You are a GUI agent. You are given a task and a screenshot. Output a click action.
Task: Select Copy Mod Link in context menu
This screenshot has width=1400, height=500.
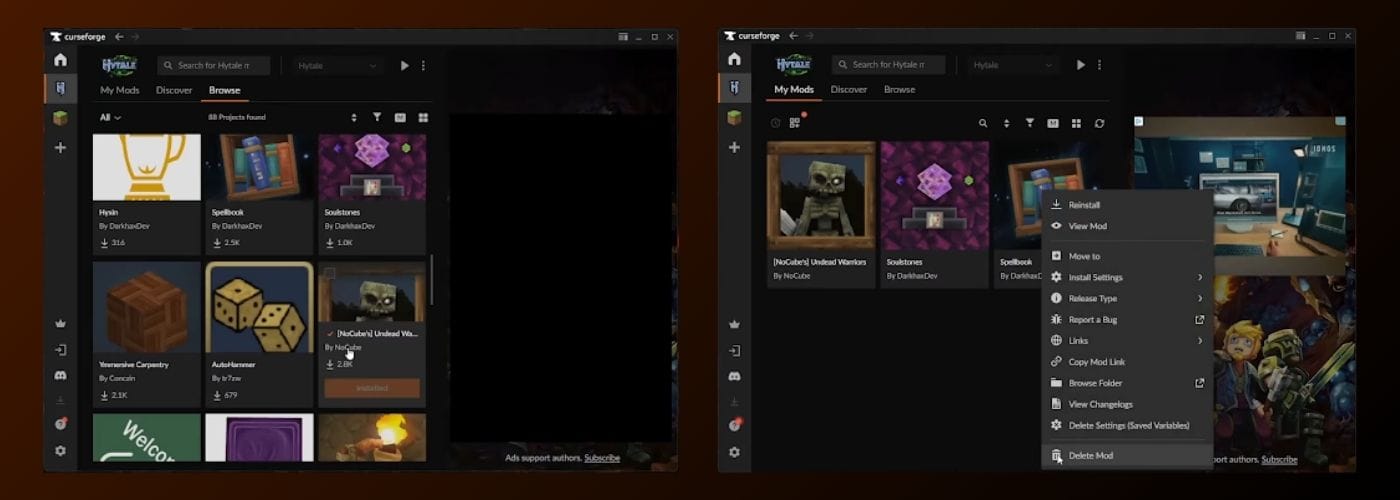(1127, 361)
